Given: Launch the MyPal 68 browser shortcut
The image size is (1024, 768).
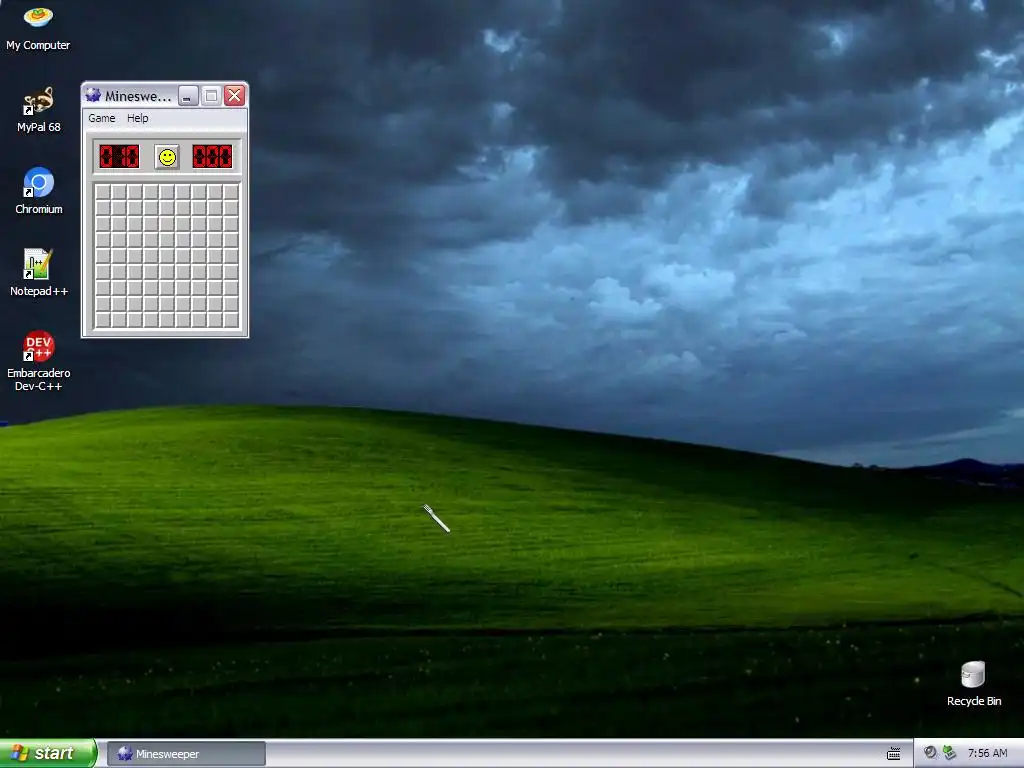Looking at the screenshot, I should point(39,110).
